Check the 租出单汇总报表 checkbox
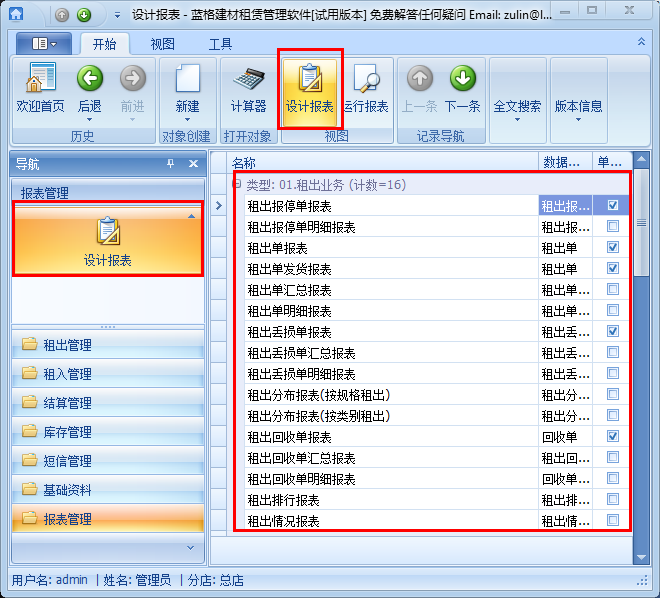This screenshot has height=598, width=660. point(613,289)
